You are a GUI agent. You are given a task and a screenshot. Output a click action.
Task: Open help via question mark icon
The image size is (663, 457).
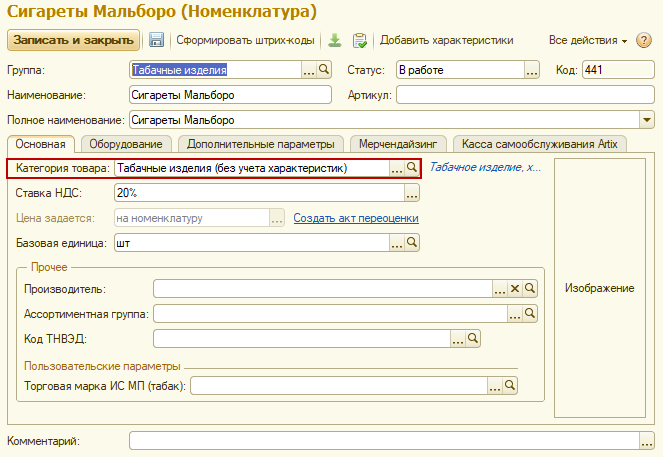pyautogui.click(x=644, y=40)
